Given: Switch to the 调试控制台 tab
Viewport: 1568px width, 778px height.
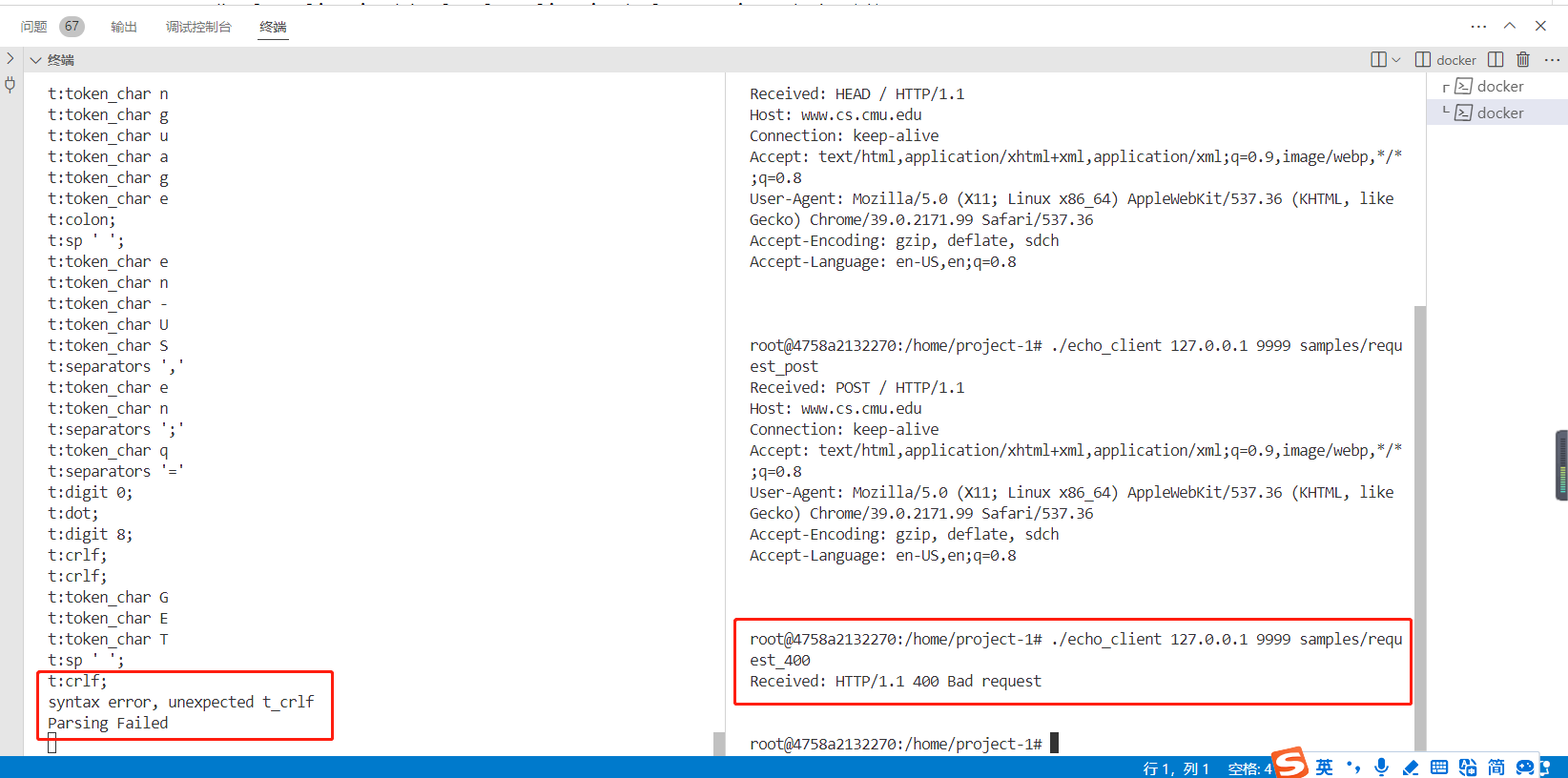Looking at the screenshot, I should (198, 27).
